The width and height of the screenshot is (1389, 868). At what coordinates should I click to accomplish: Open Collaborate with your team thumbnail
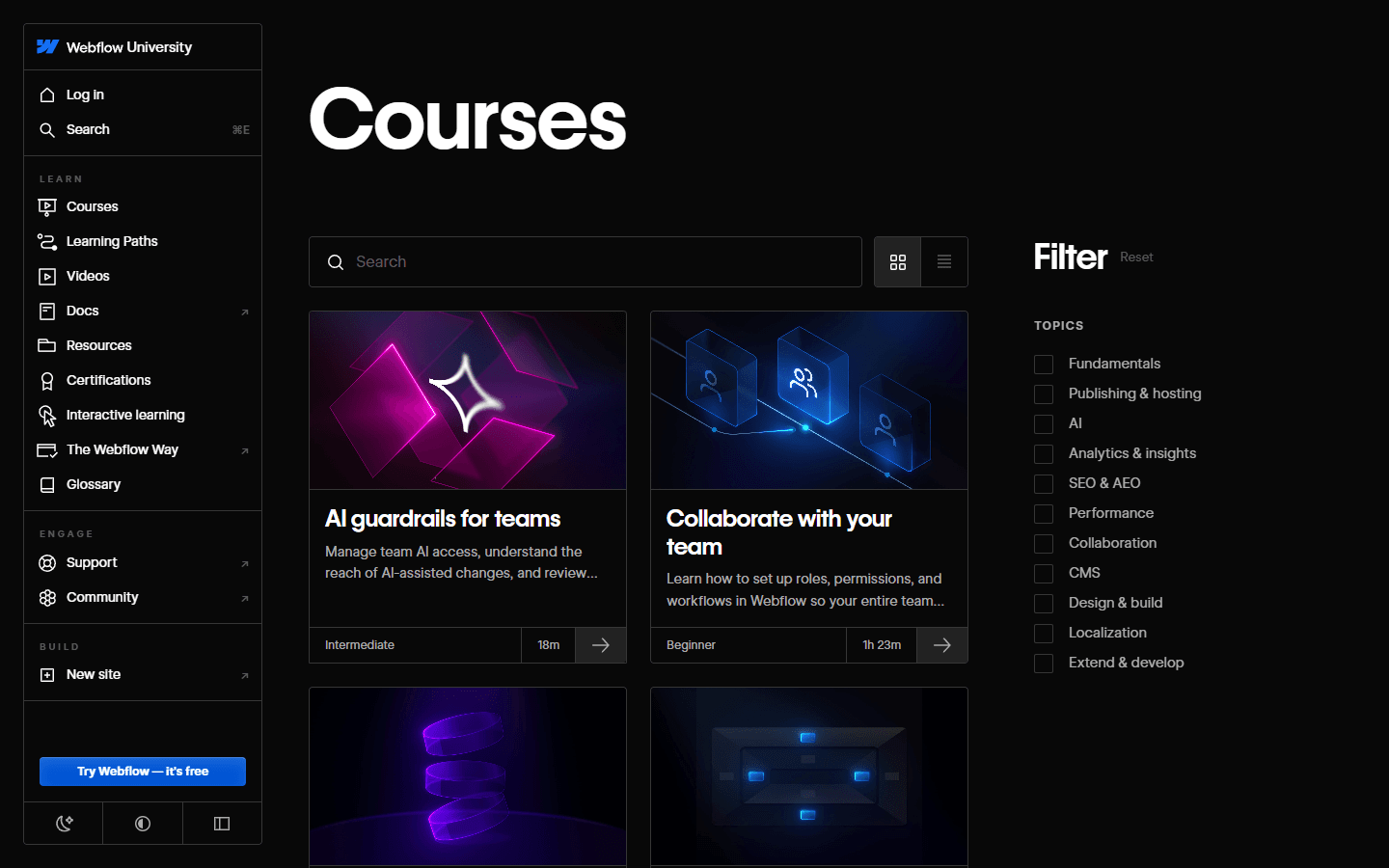click(809, 400)
